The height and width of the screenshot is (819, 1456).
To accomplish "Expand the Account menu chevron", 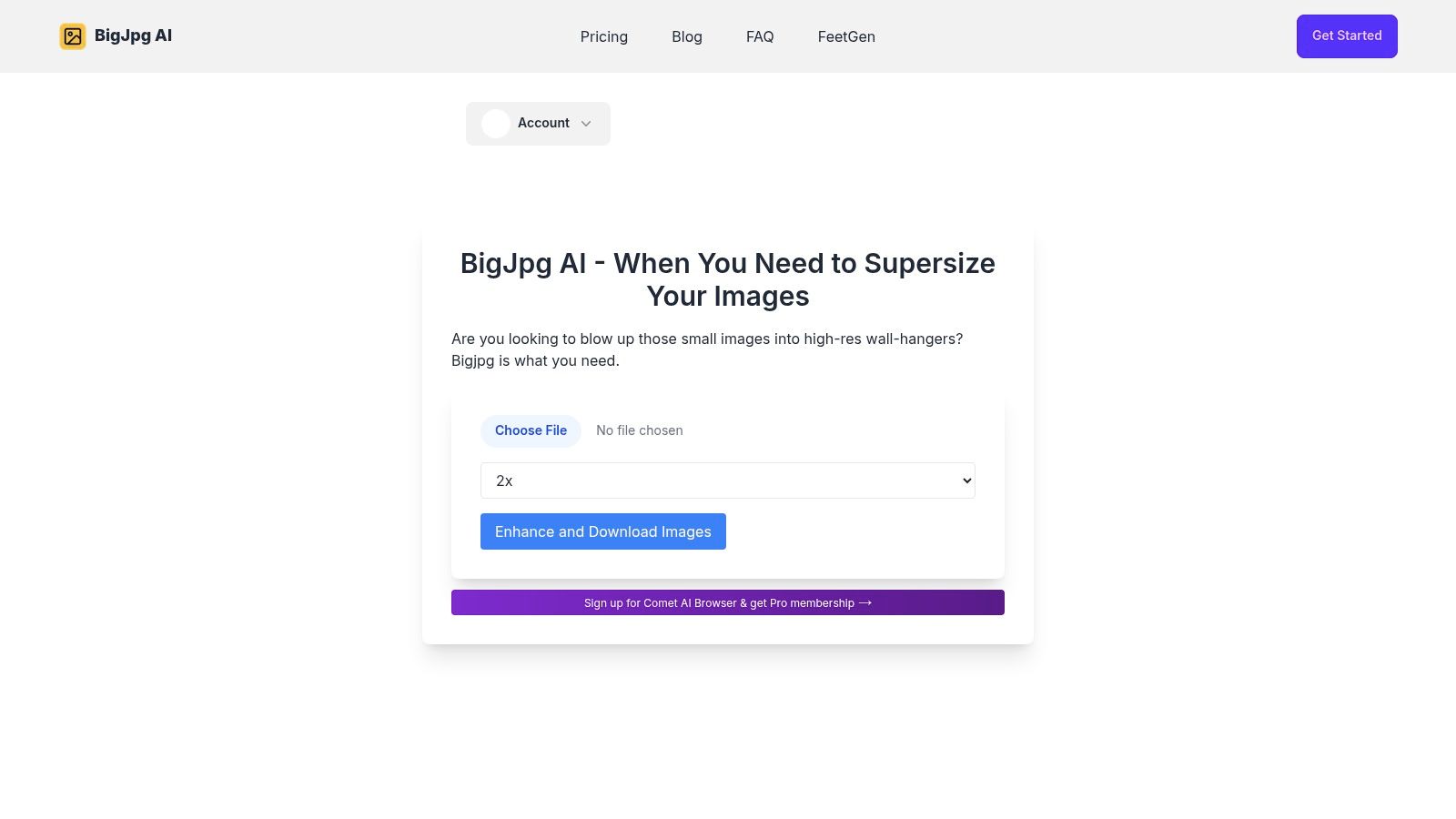I will pyautogui.click(x=586, y=124).
